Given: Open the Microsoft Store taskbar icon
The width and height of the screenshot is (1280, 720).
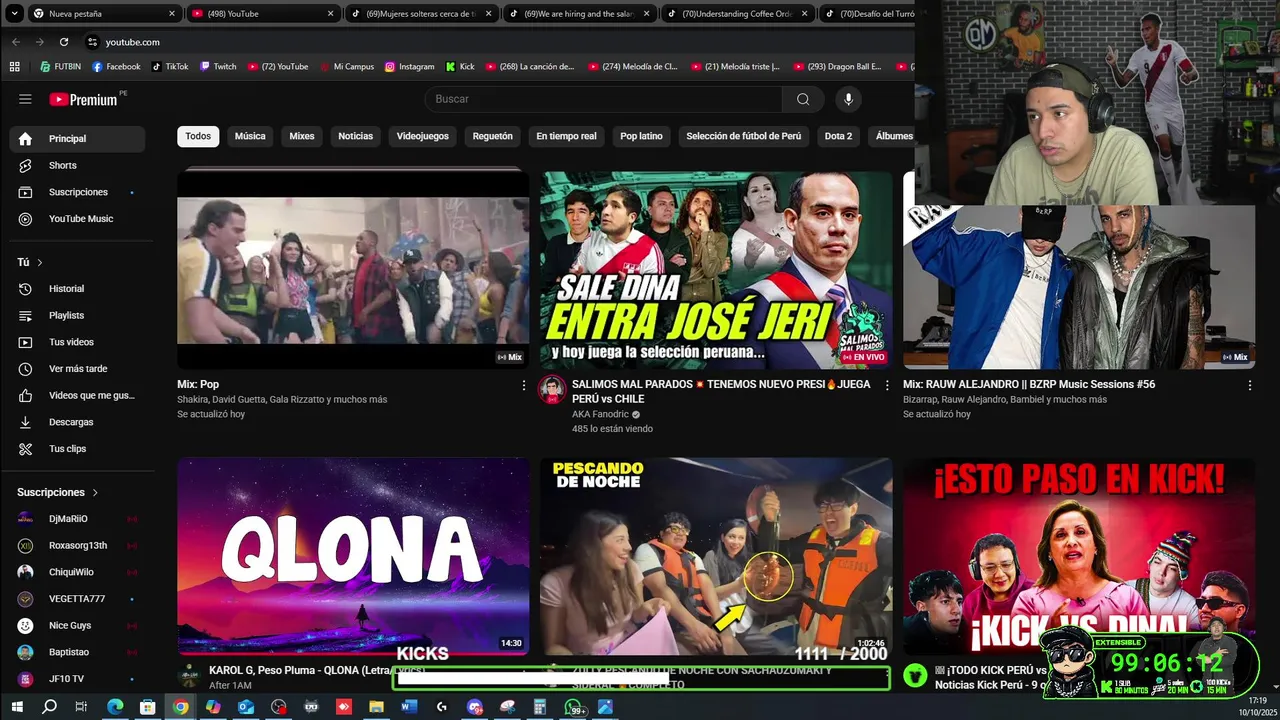Looking at the screenshot, I should (x=148, y=707).
